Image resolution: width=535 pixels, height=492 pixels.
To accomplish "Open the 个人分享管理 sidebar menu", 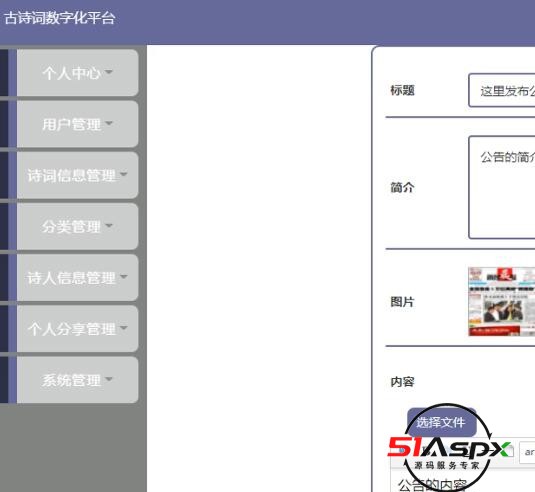I will [x=77, y=329].
